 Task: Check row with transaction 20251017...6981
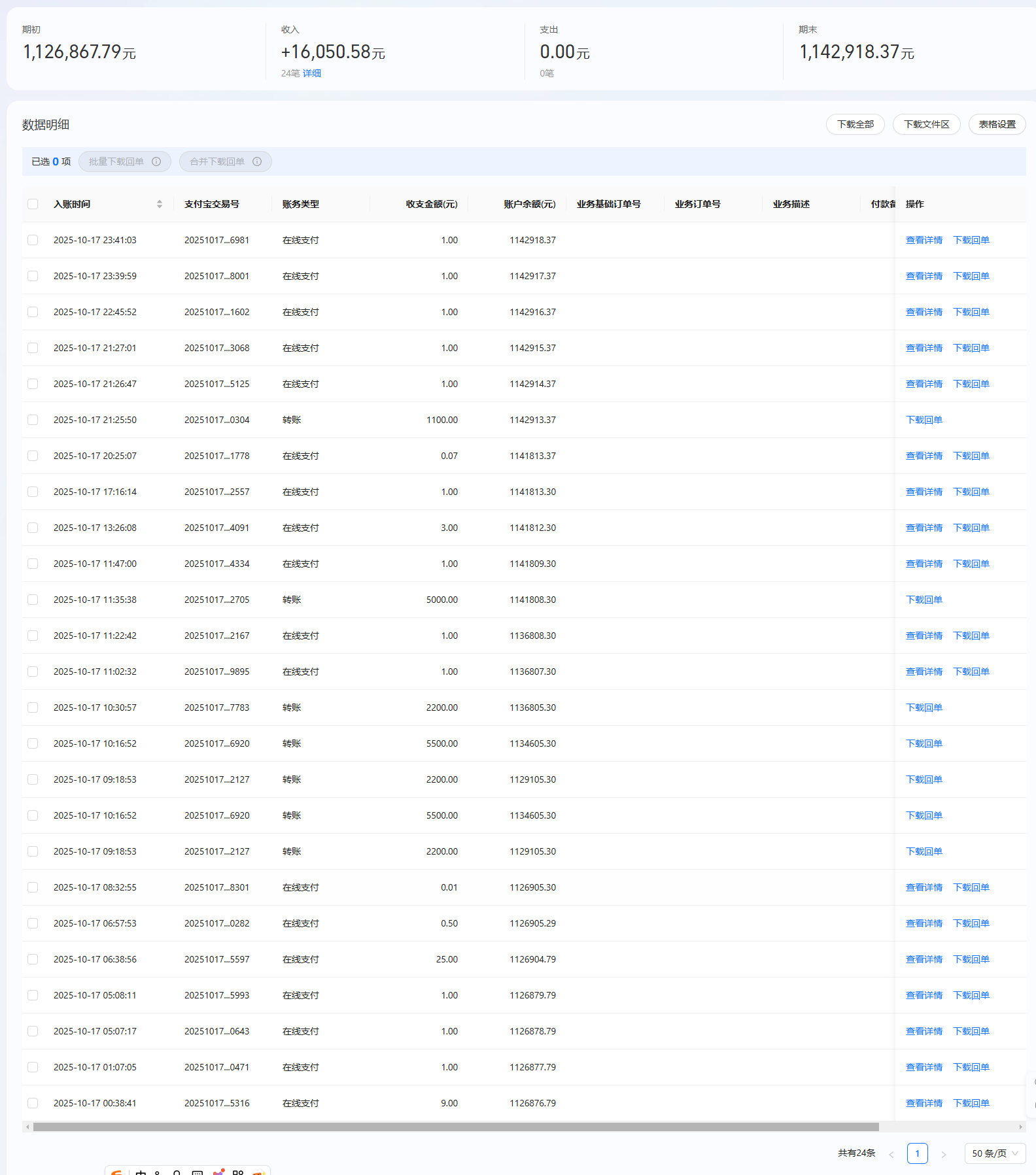click(33, 240)
